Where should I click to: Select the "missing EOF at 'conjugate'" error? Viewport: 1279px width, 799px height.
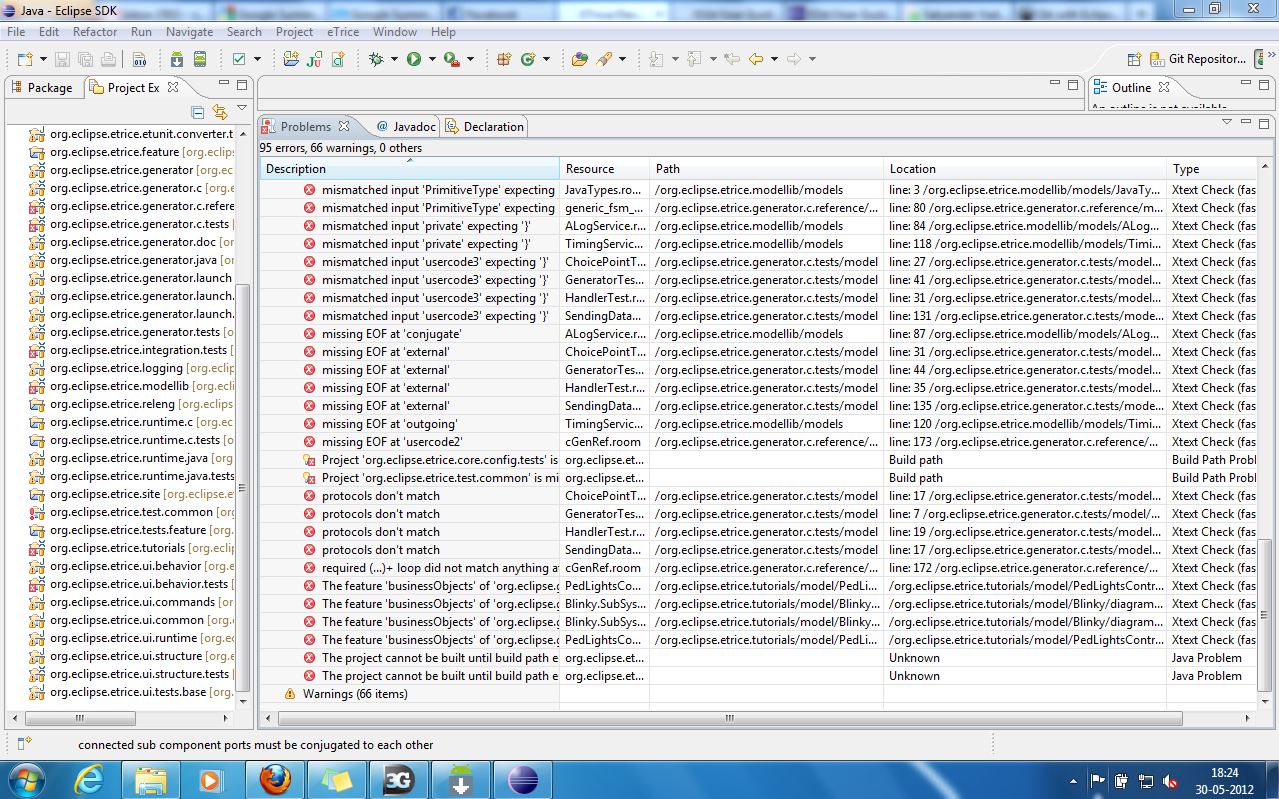point(391,334)
